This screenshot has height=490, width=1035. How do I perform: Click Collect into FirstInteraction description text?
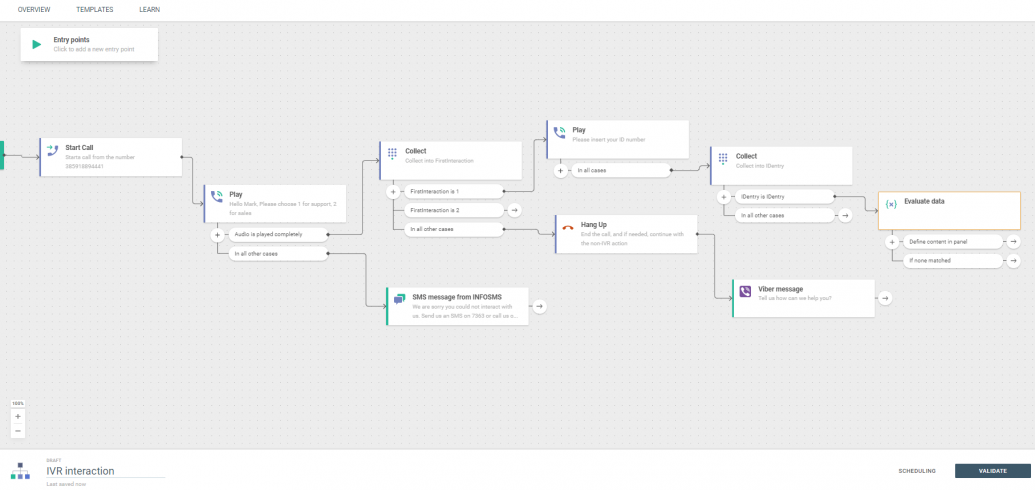pos(439,160)
